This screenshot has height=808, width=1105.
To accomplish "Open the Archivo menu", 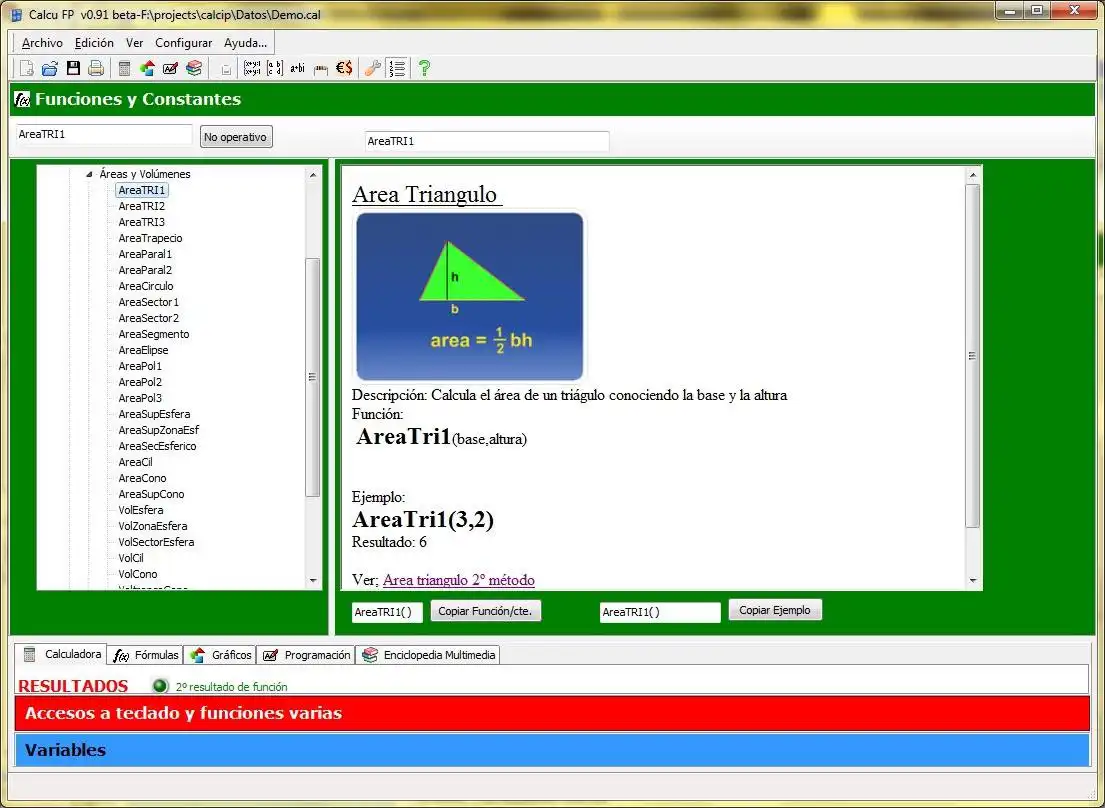I will click(42, 43).
